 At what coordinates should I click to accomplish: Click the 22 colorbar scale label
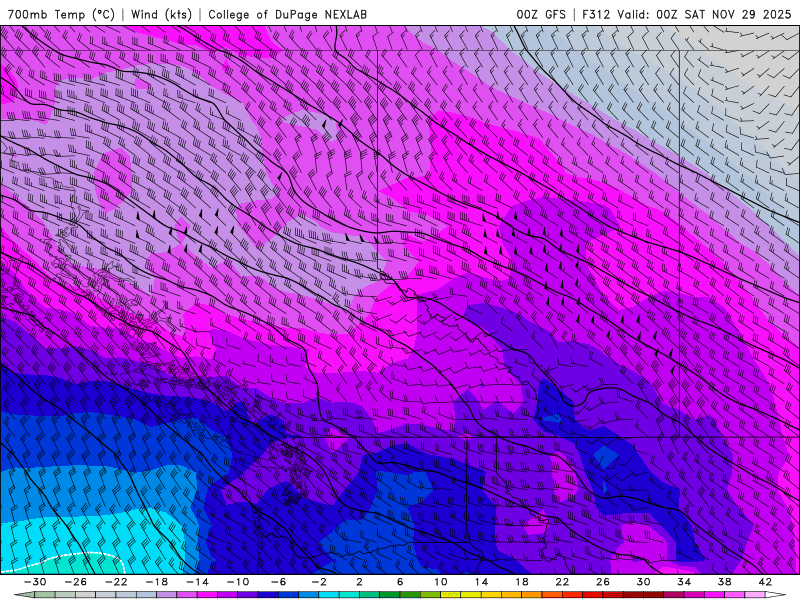point(562,582)
